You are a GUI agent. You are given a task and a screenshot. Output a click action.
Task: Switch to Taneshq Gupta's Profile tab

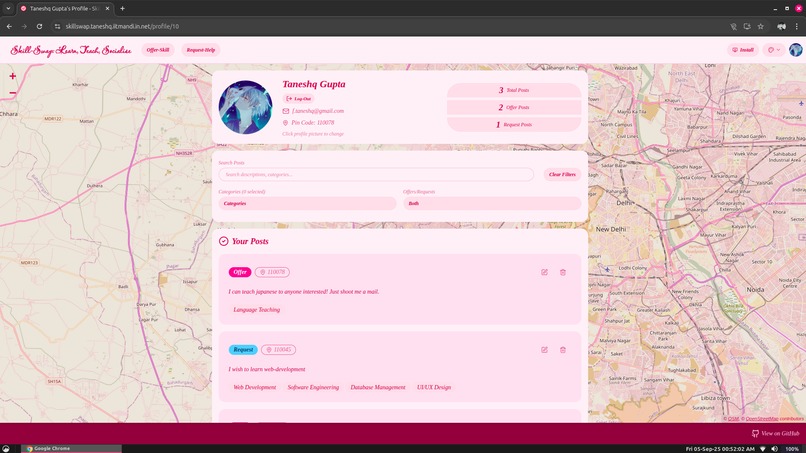64,8
